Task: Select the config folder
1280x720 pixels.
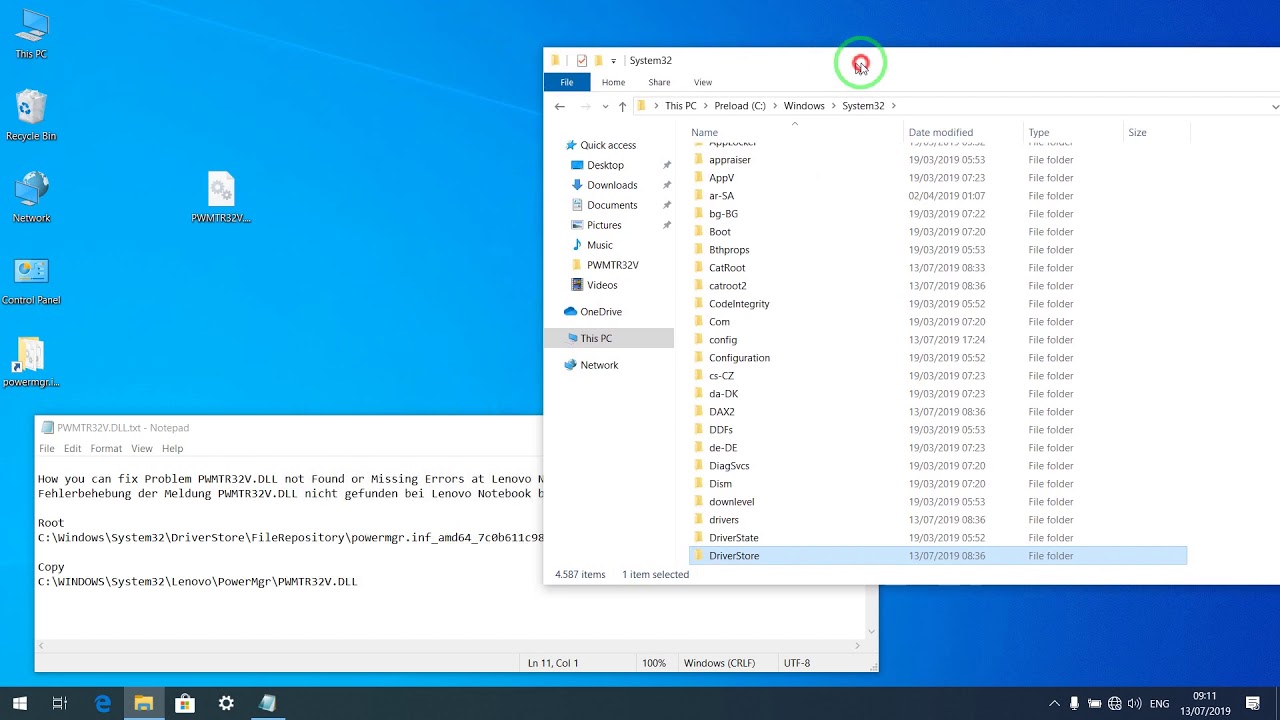Action: click(x=723, y=340)
